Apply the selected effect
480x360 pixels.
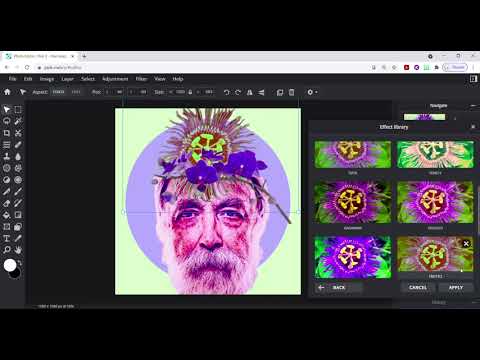[x=456, y=287]
